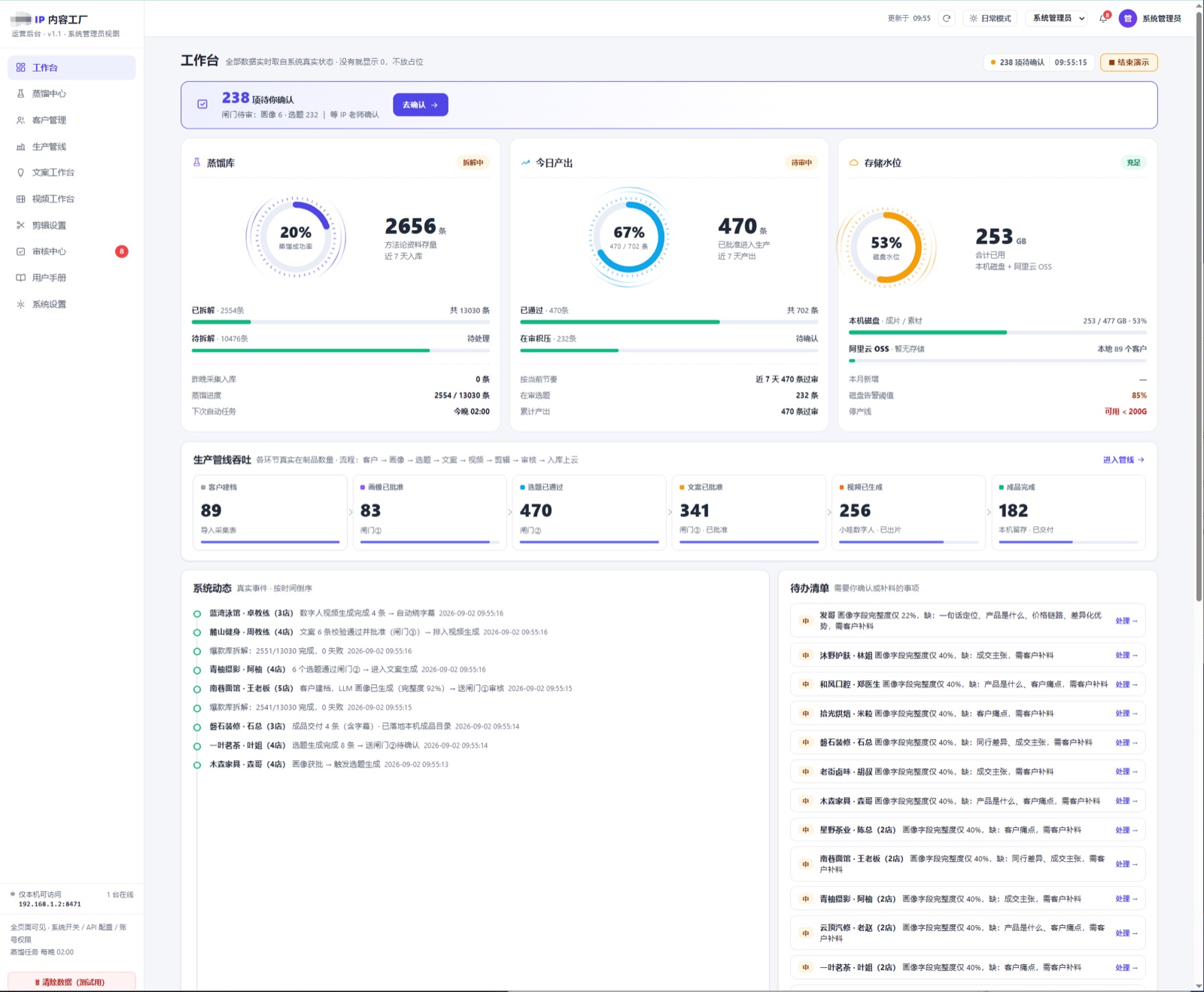Click timeline dot for 蓝湾泳馆·卓教练 event
The image size is (1204, 992).
(x=197, y=613)
